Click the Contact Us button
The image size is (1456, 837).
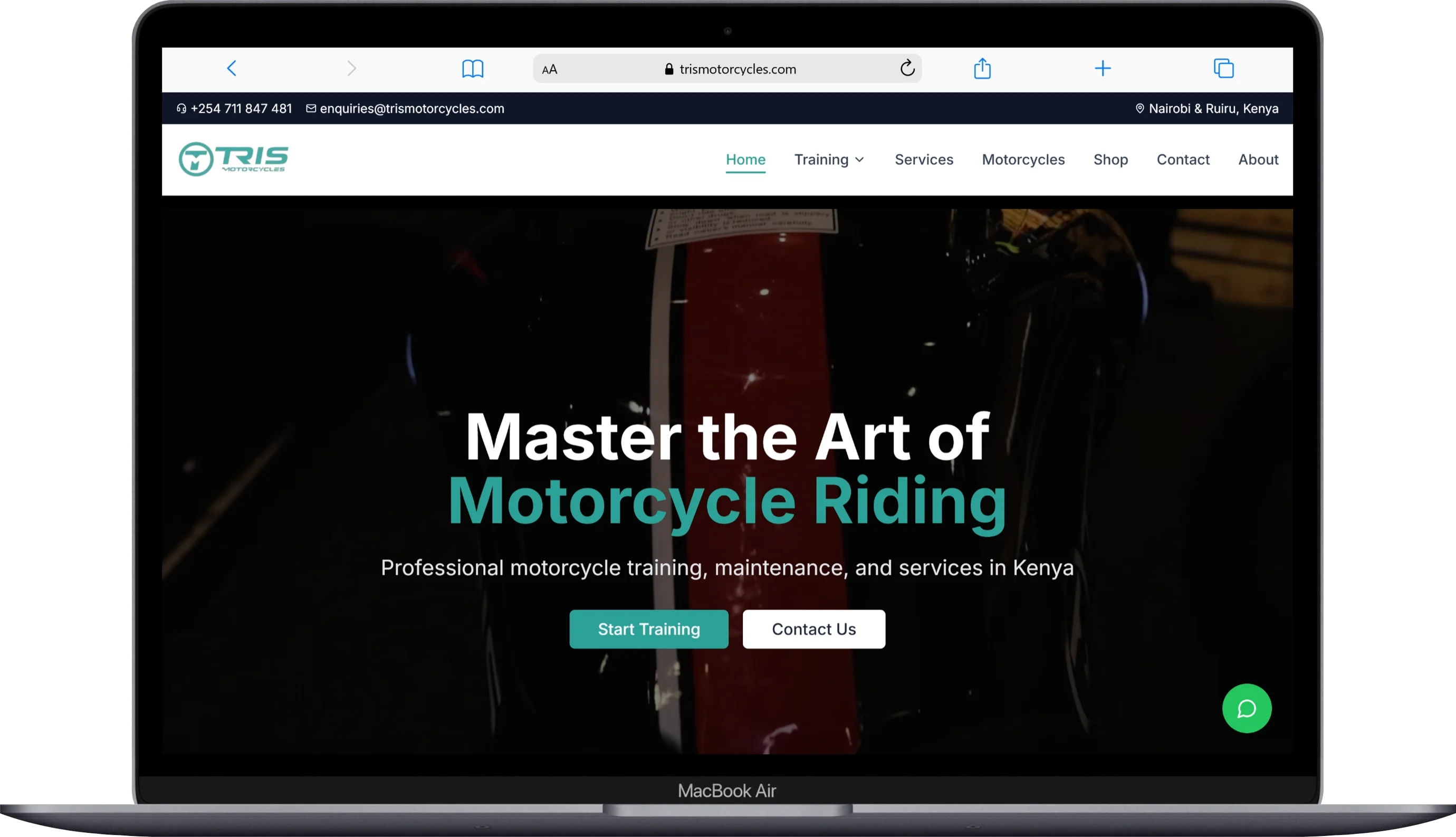coord(813,629)
